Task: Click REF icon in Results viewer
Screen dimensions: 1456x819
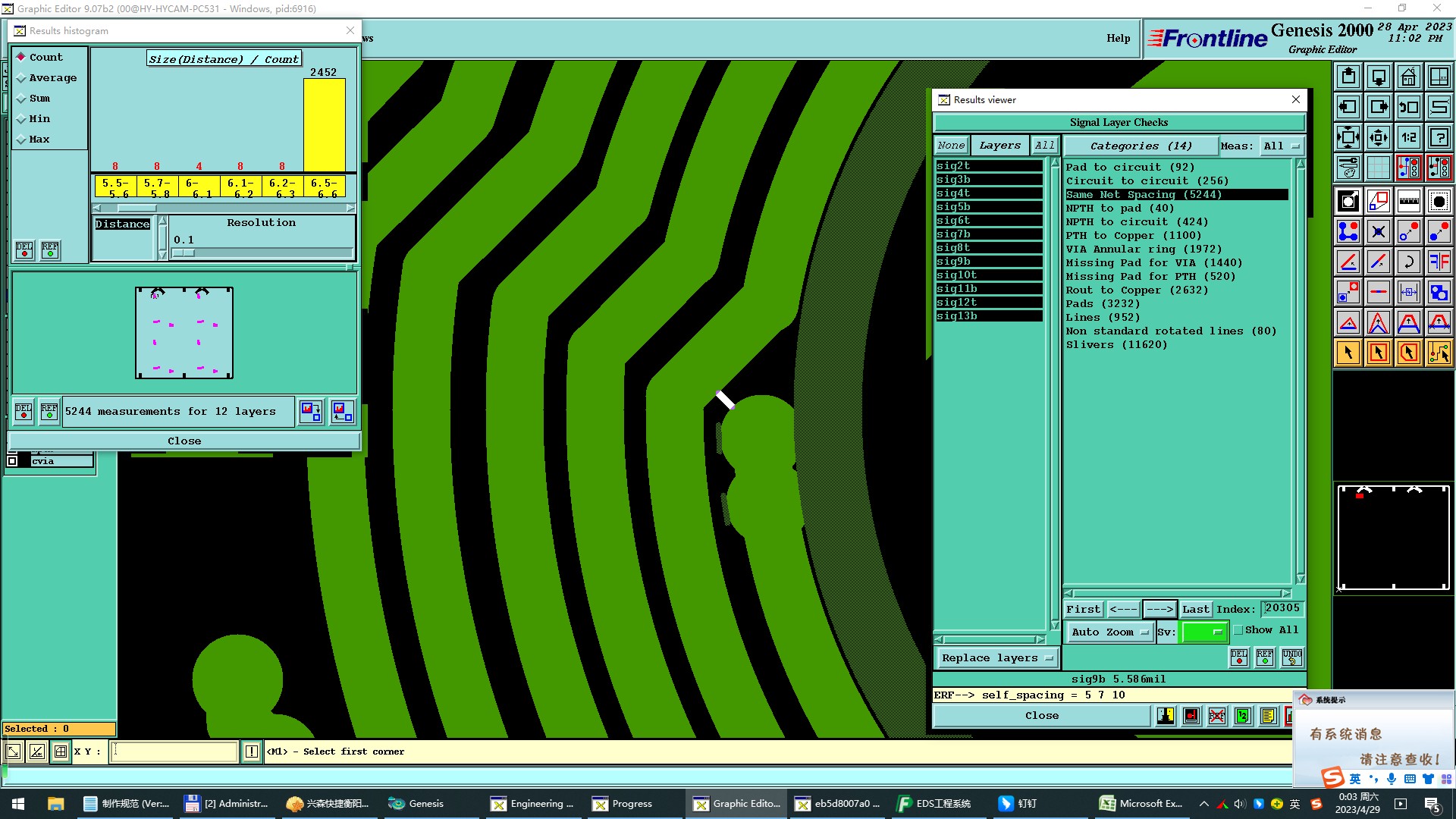Action: 1265,657
